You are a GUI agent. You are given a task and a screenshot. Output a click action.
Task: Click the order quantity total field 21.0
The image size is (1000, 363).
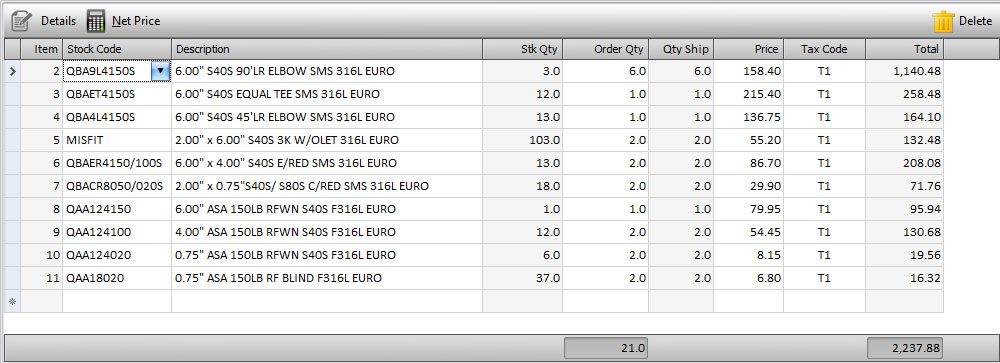coord(606,348)
